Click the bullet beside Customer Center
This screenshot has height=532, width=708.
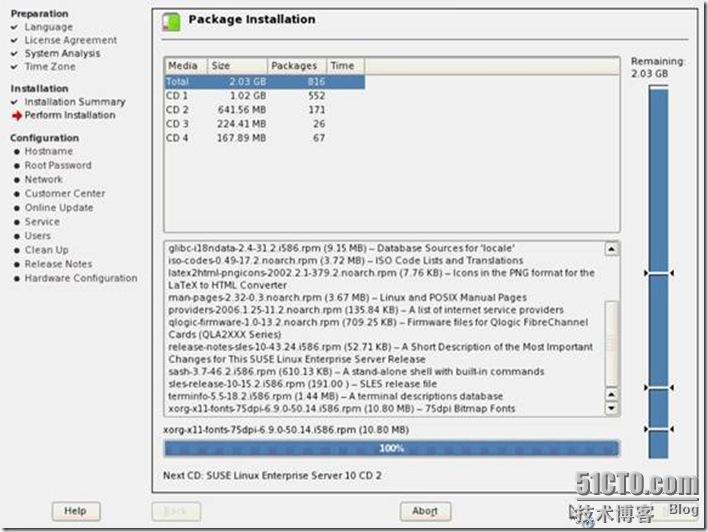[17, 194]
